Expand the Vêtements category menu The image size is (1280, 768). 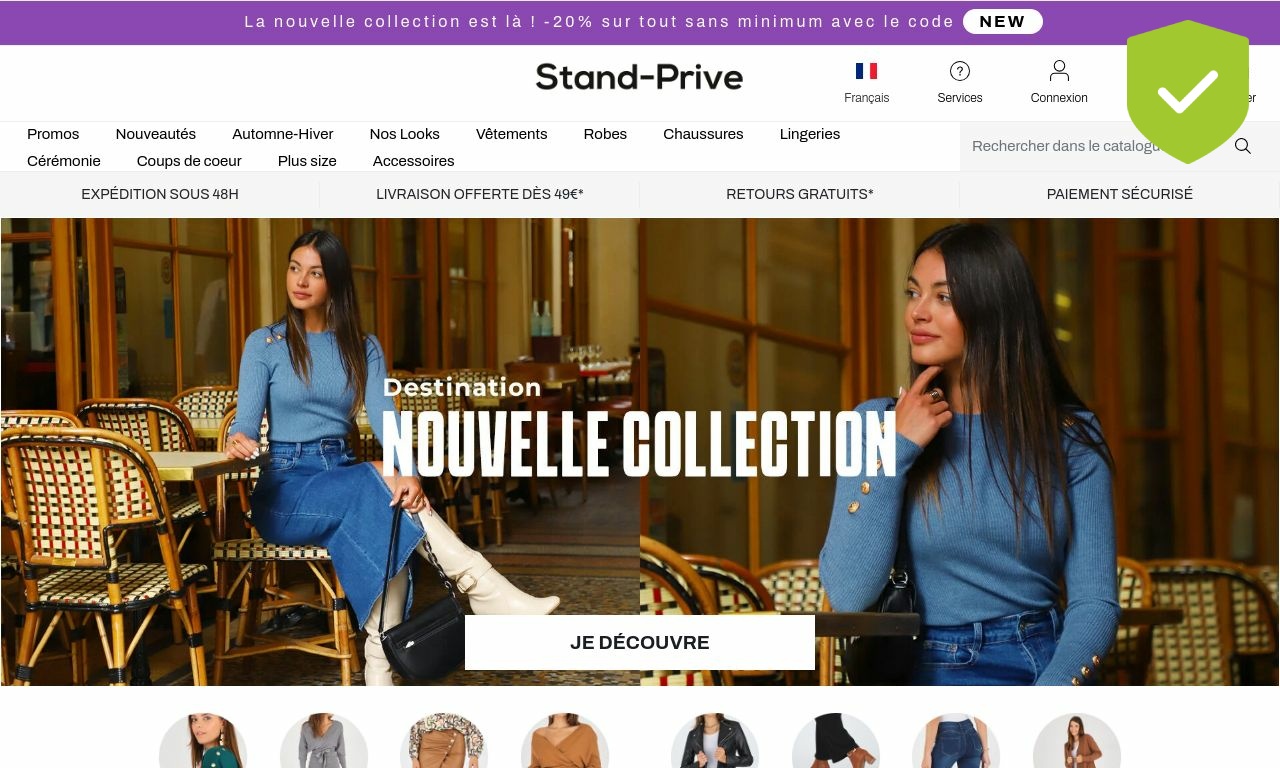click(512, 134)
